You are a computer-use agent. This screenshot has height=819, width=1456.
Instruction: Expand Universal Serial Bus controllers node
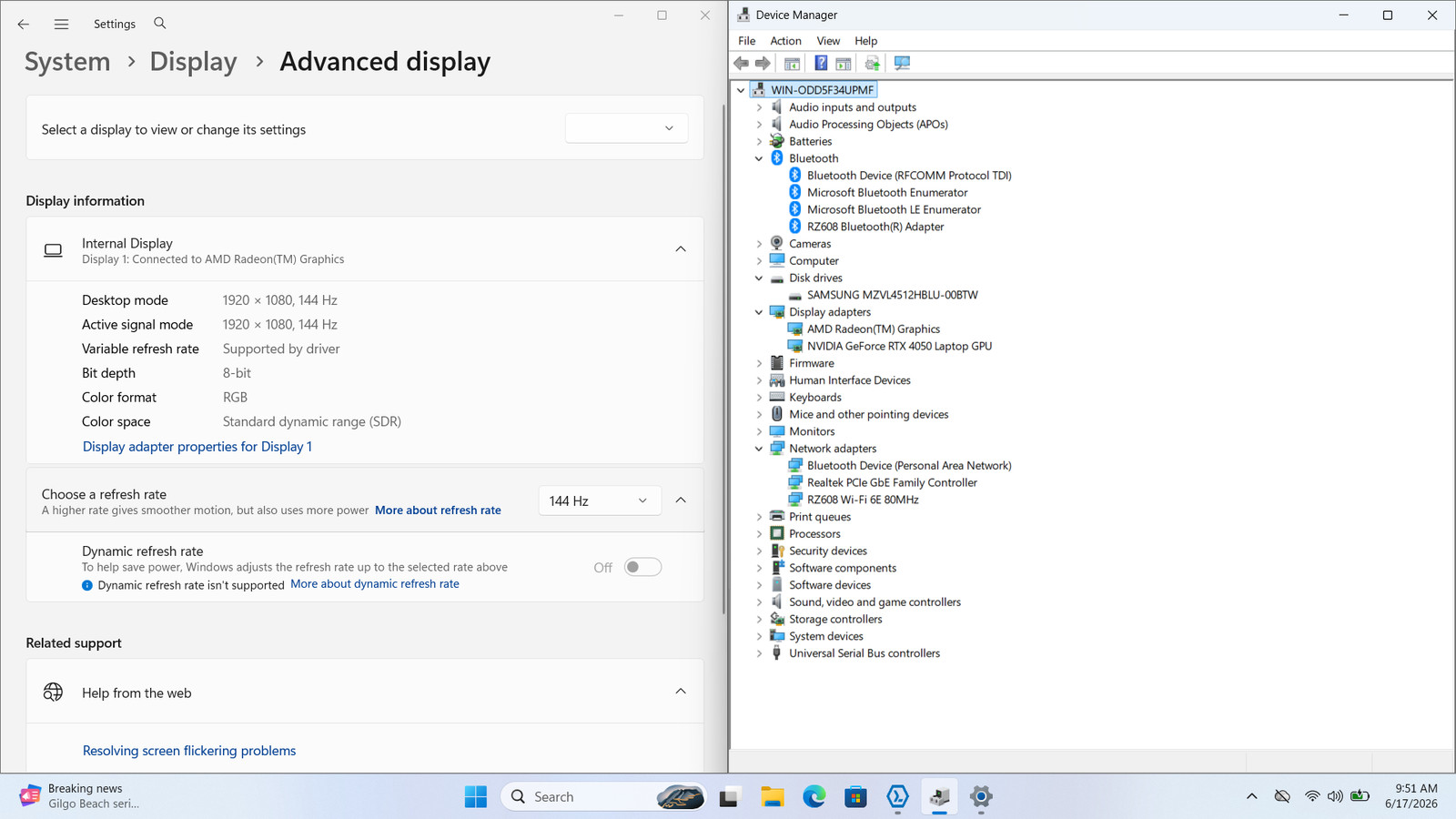point(759,653)
